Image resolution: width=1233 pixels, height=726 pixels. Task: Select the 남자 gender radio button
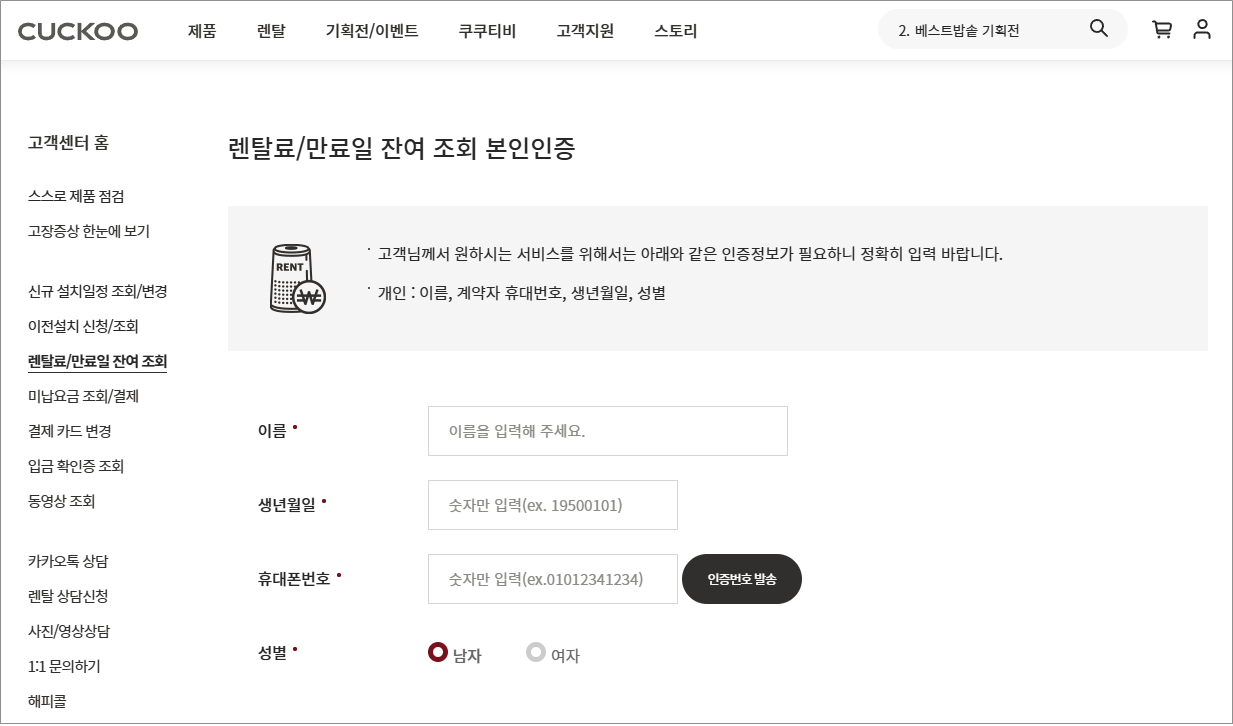(437, 651)
